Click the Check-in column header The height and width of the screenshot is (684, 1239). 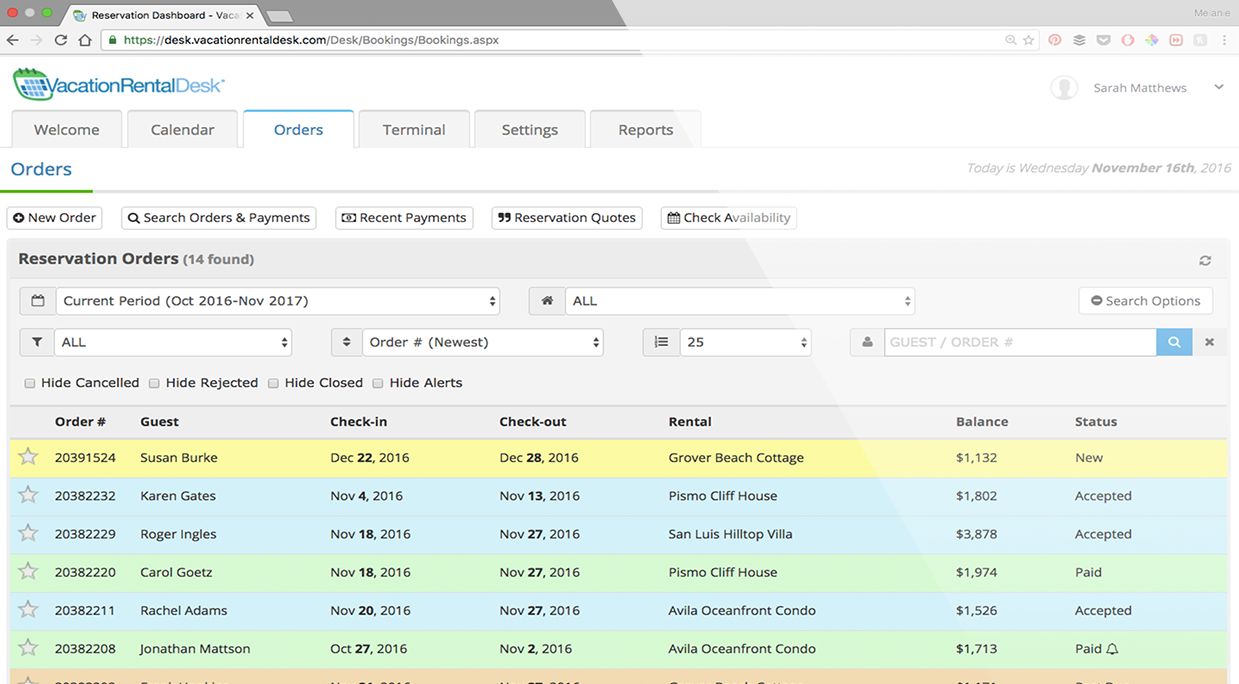click(x=358, y=422)
